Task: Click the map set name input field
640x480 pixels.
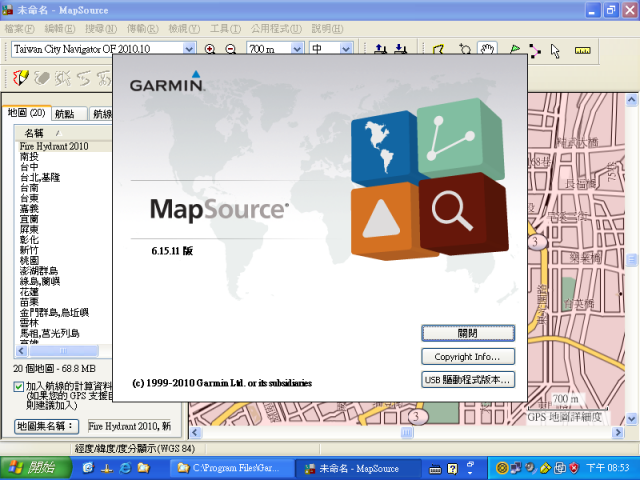Action: tap(130, 427)
